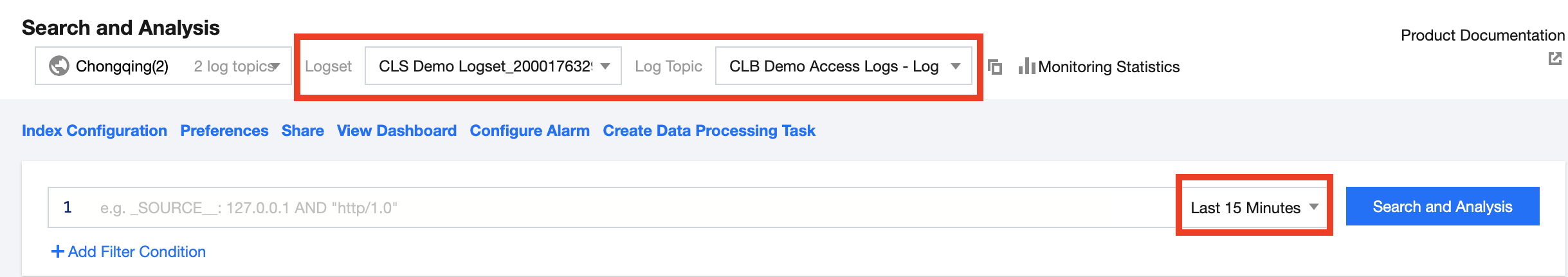Screen dimensions: 1568x277
Task: Click the copy icon after Log Topic
Action: (995, 66)
